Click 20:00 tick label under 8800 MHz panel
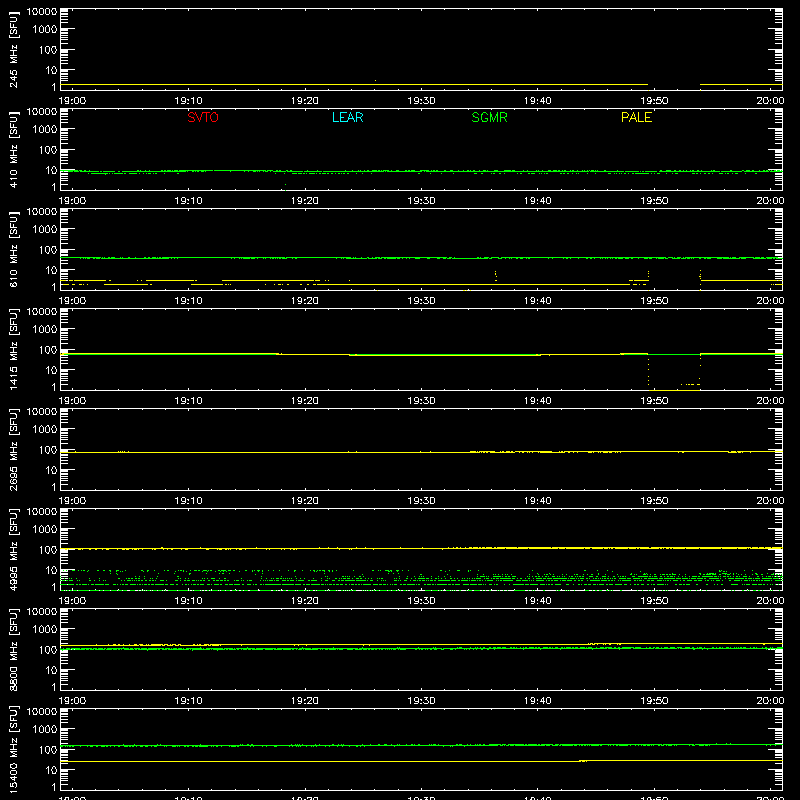 pyautogui.click(x=770, y=701)
